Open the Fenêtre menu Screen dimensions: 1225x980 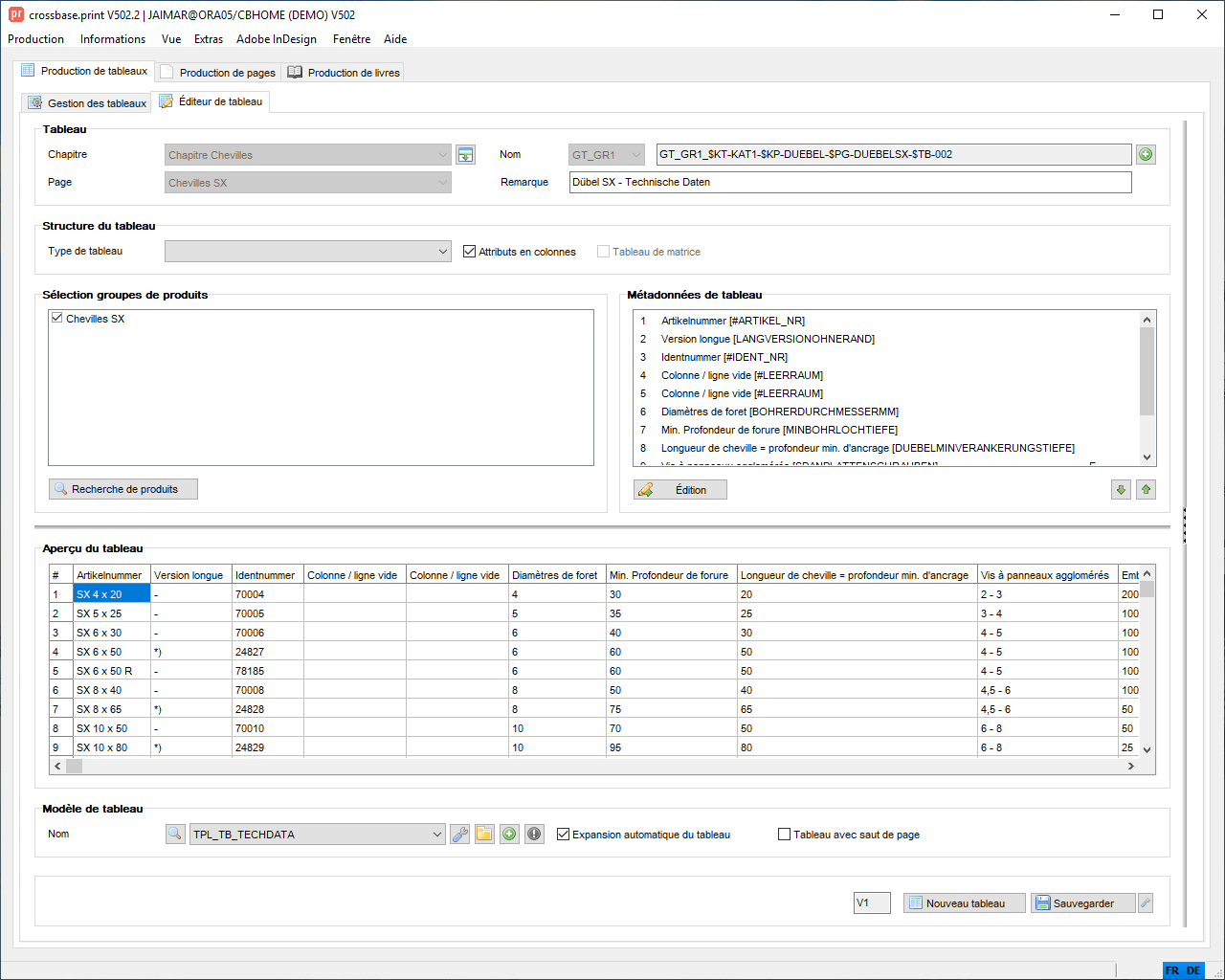click(351, 39)
